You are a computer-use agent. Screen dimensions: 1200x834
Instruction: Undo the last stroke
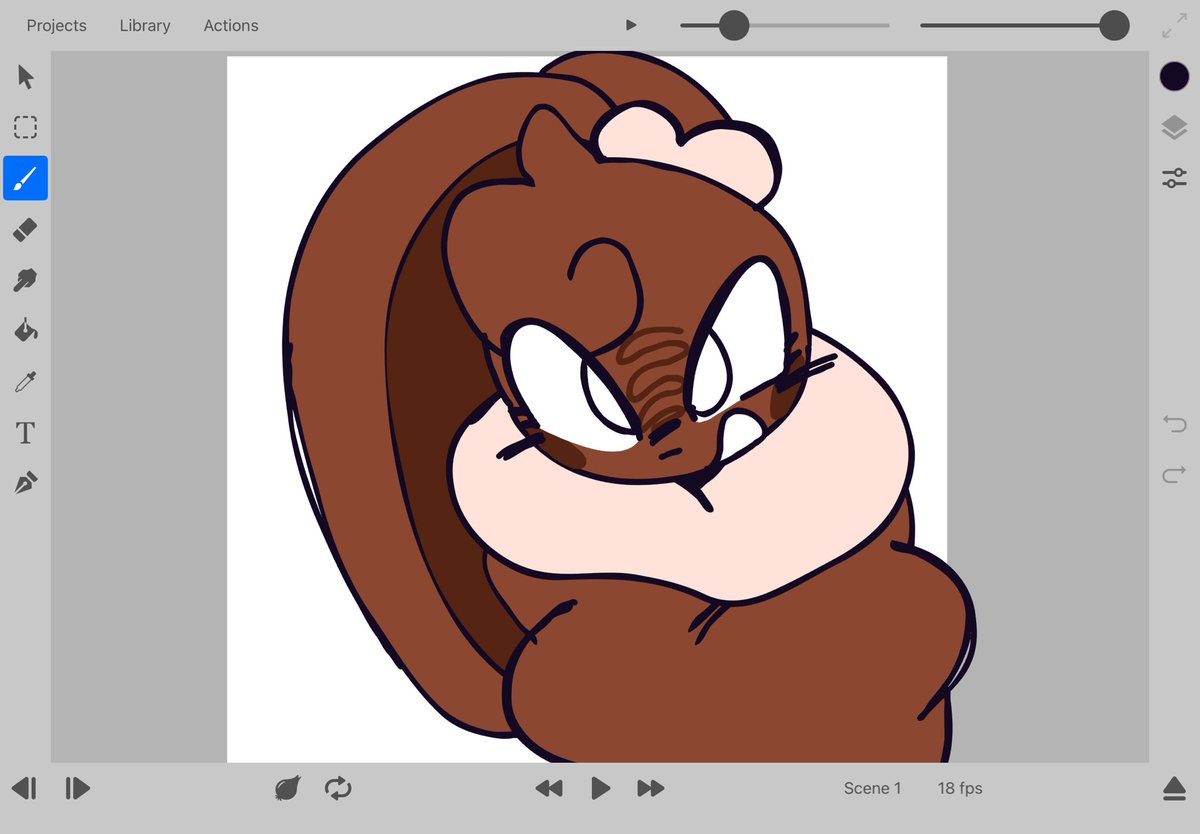pos(1174,424)
